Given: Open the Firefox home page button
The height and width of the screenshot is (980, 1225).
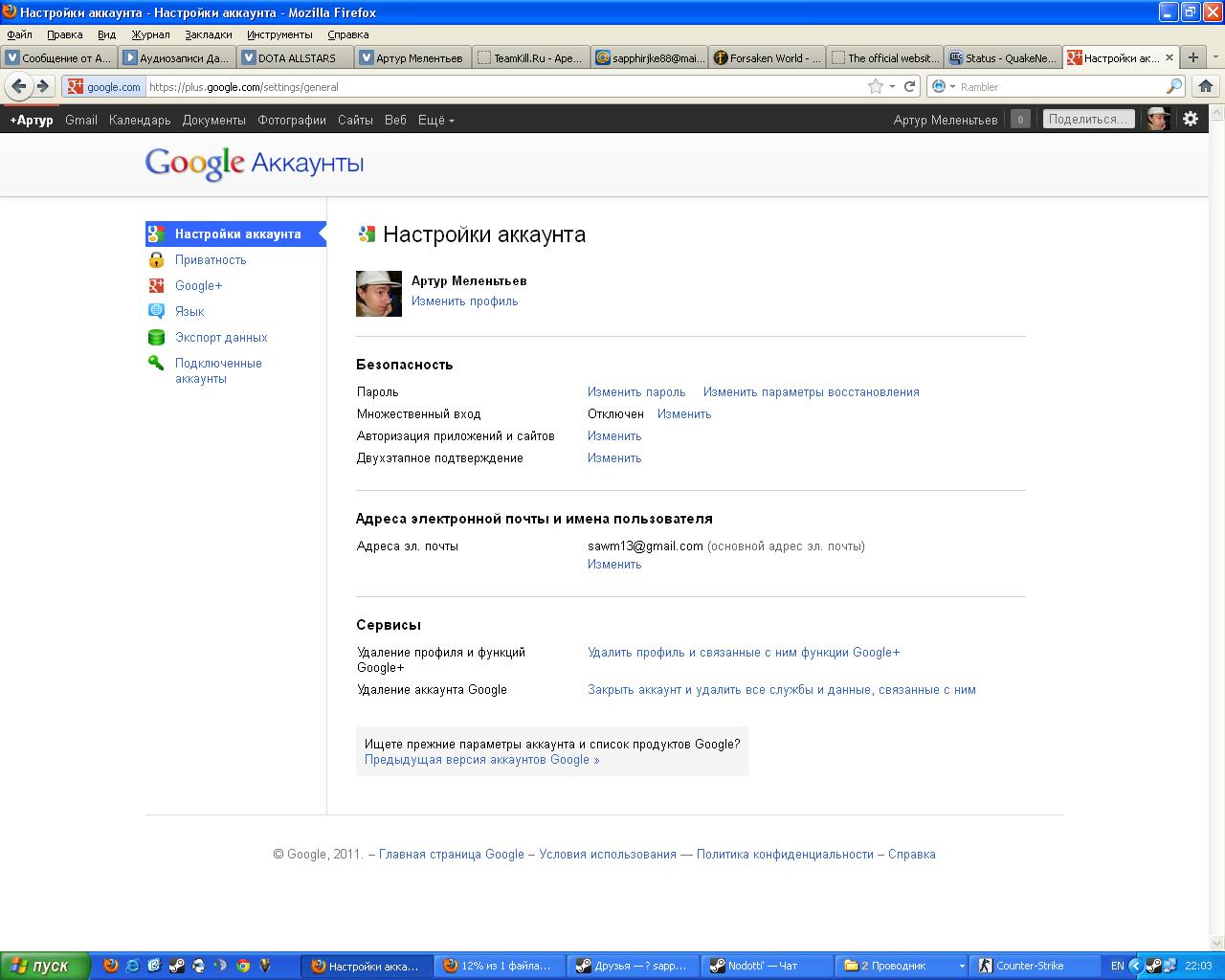Looking at the screenshot, I should [1206, 86].
